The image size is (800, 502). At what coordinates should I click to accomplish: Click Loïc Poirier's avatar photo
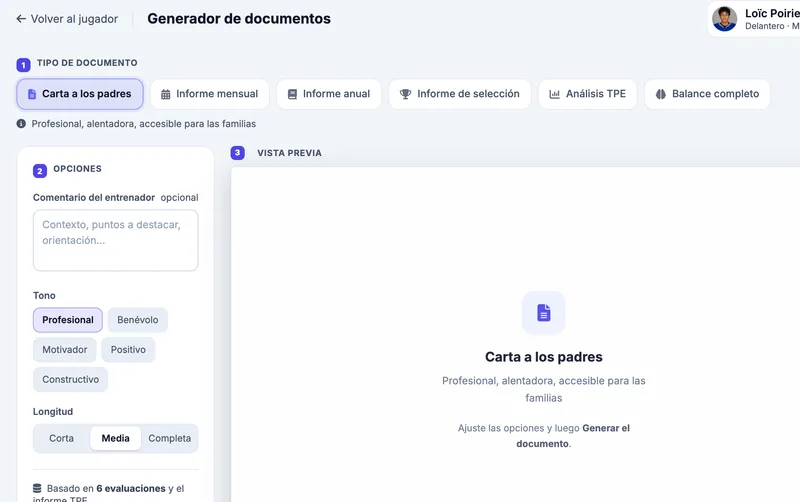point(724,19)
